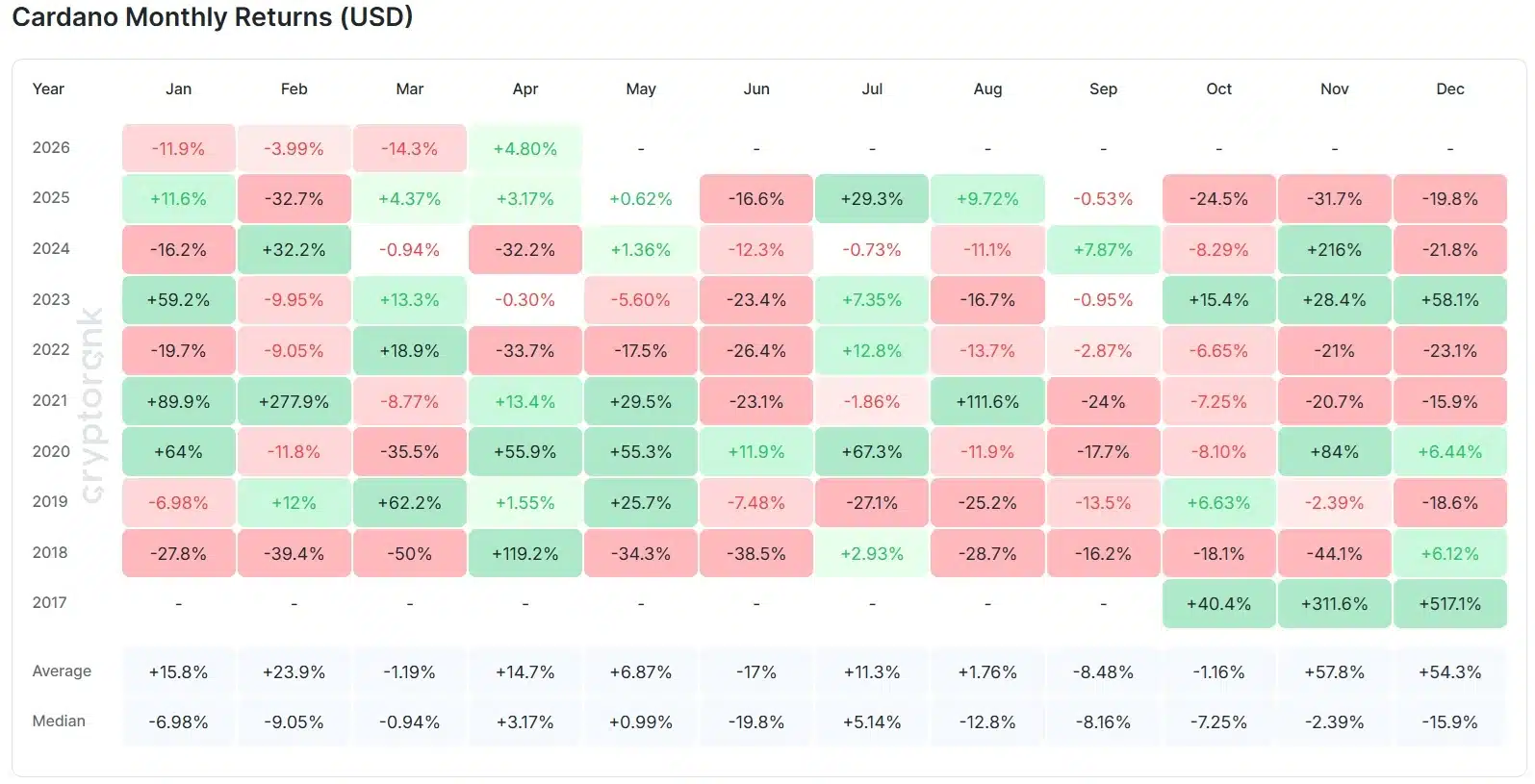Click the Median row label

[x=59, y=721]
